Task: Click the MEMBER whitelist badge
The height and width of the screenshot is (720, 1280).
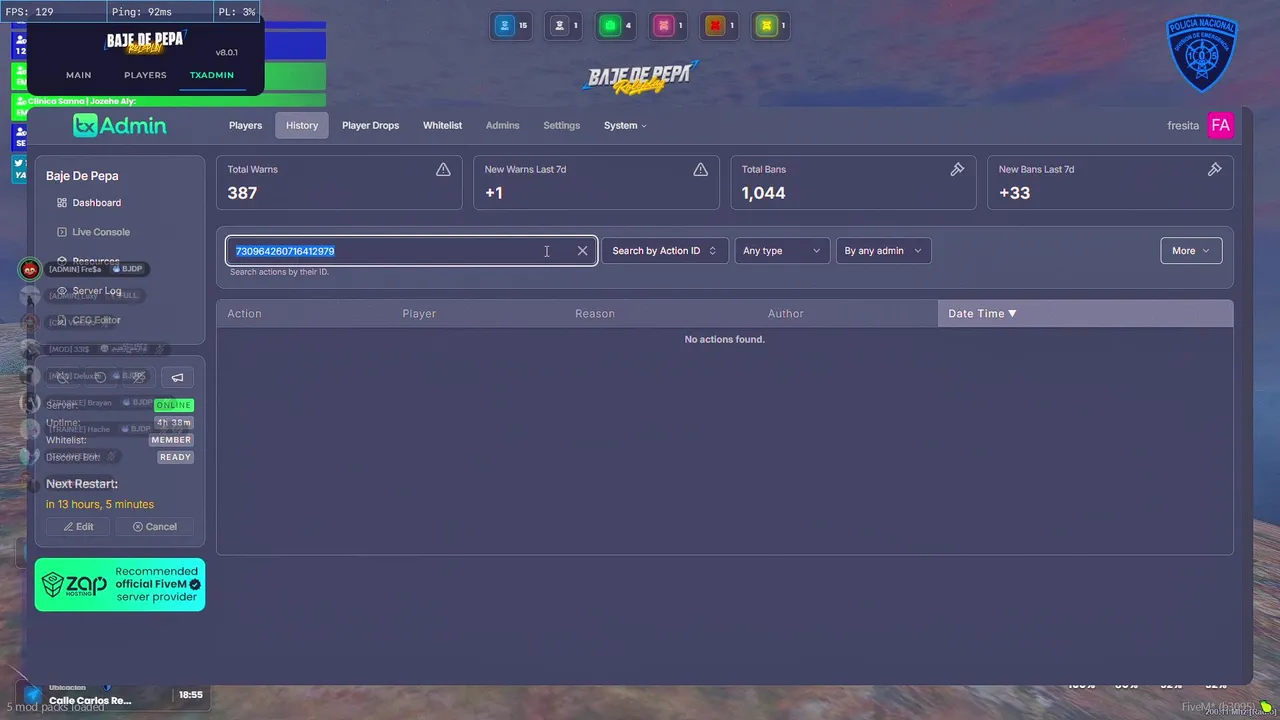Action: (171, 440)
